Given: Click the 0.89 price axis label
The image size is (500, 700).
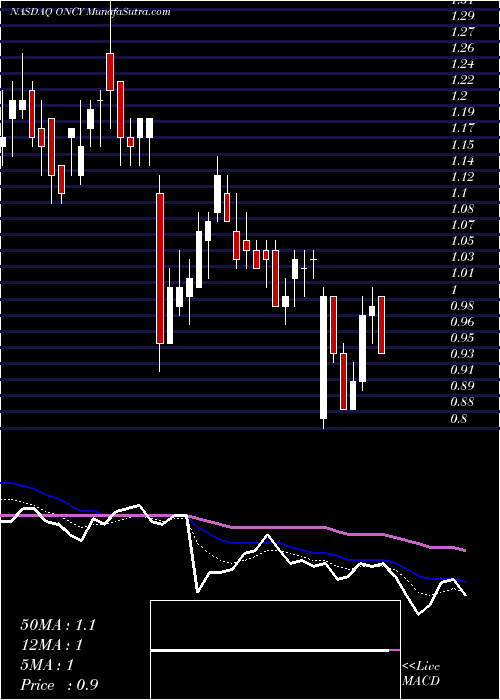Looking at the screenshot, I should (462, 386).
